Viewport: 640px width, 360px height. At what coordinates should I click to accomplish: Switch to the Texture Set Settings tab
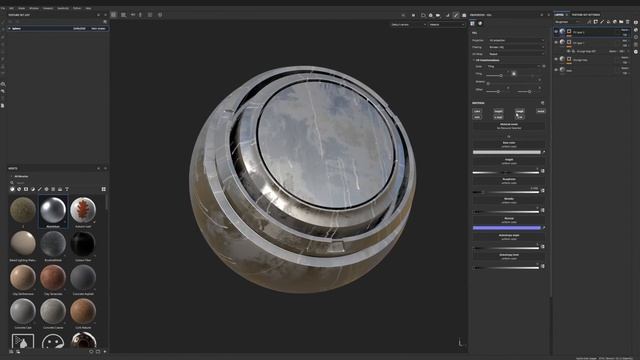586,15
